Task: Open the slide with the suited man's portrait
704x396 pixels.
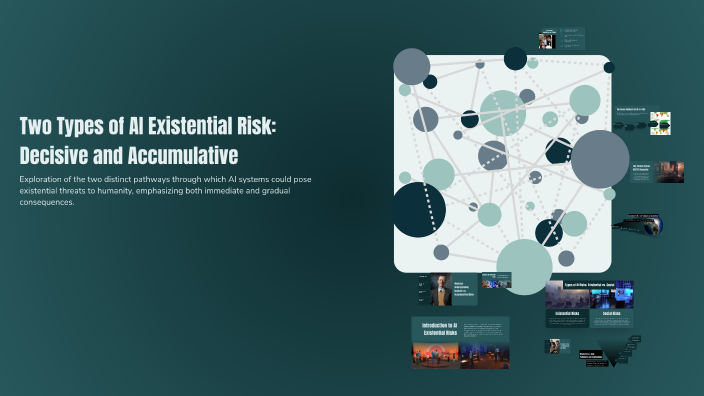Action: click(447, 289)
